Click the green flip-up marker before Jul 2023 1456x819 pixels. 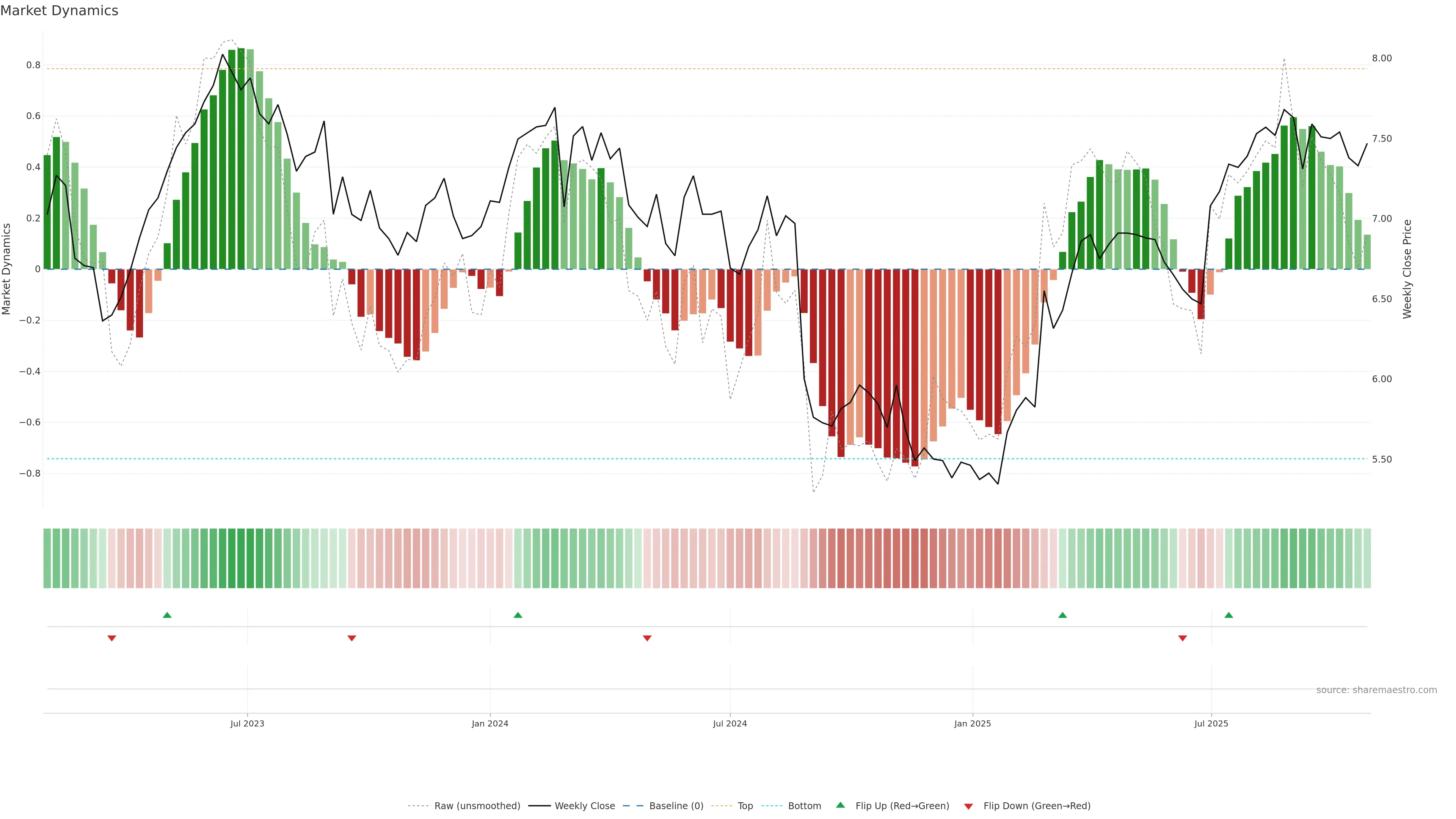tap(167, 615)
